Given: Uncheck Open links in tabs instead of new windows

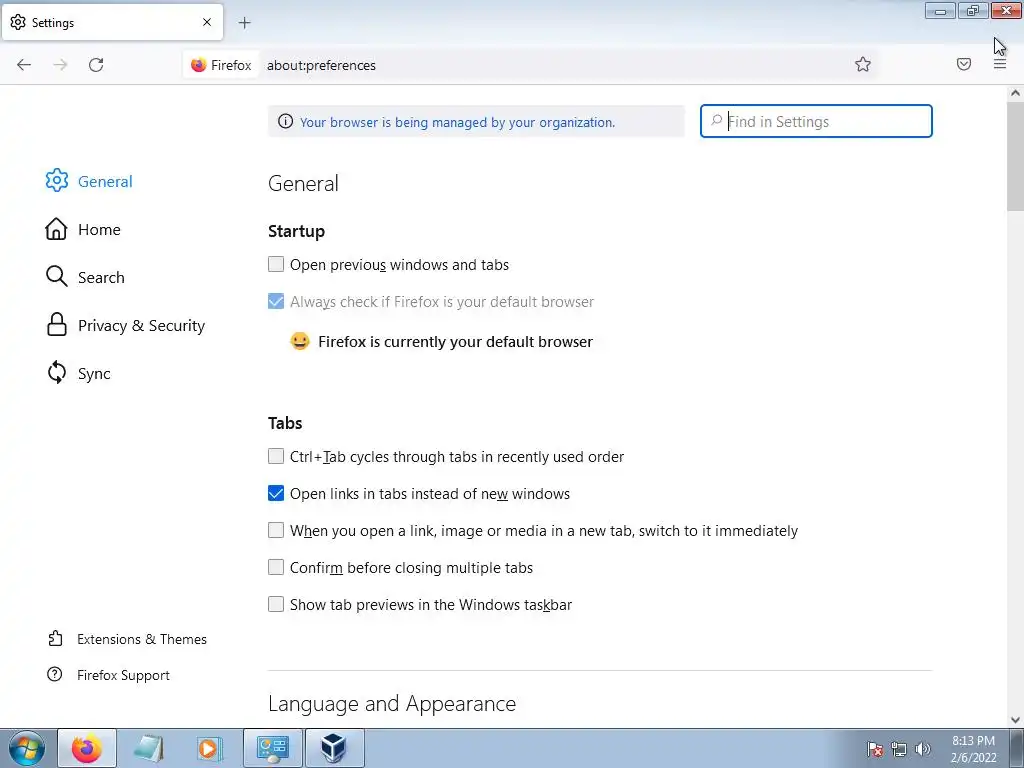Looking at the screenshot, I should tap(276, 493).
